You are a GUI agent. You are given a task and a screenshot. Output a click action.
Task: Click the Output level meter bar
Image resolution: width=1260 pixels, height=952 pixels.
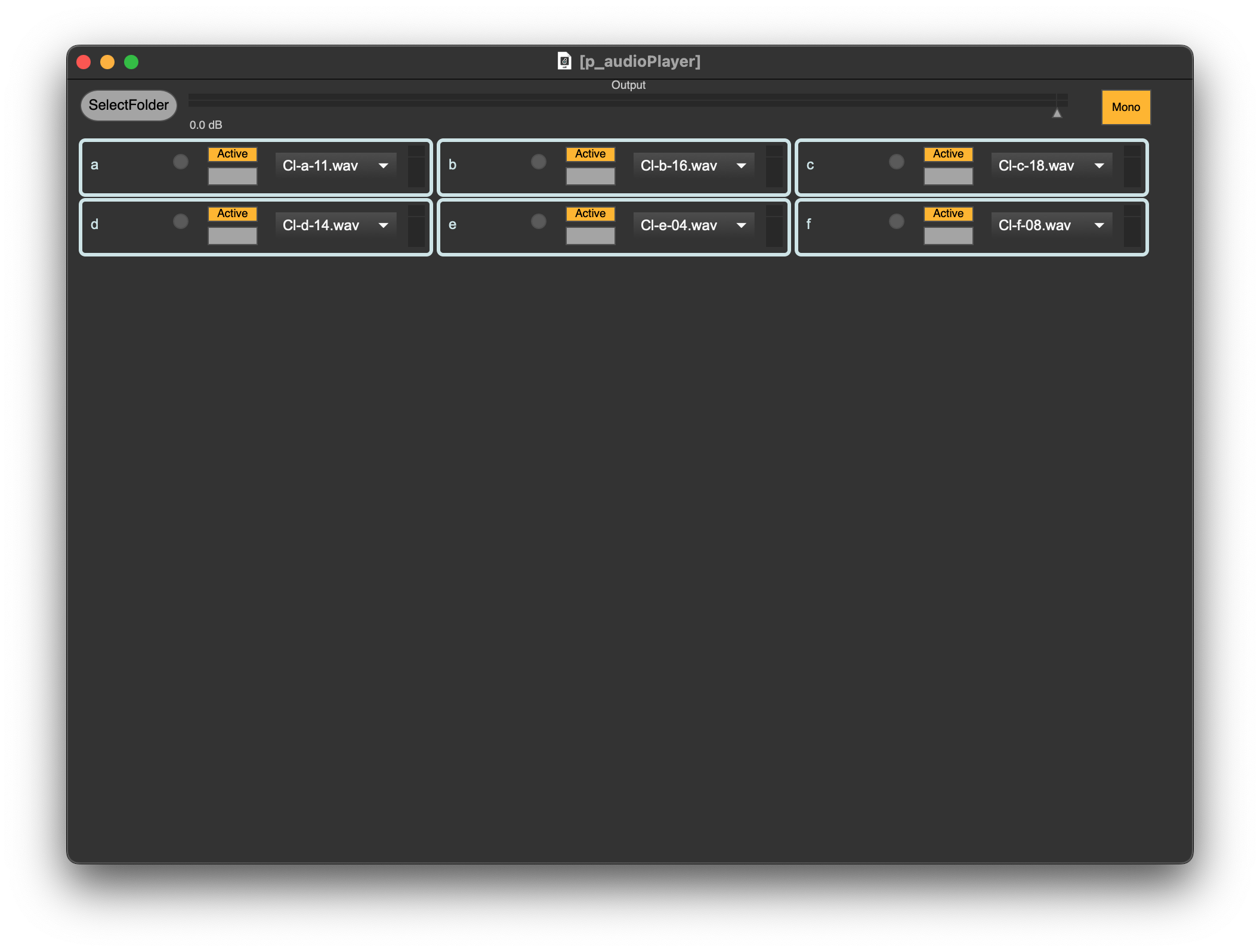628,100
